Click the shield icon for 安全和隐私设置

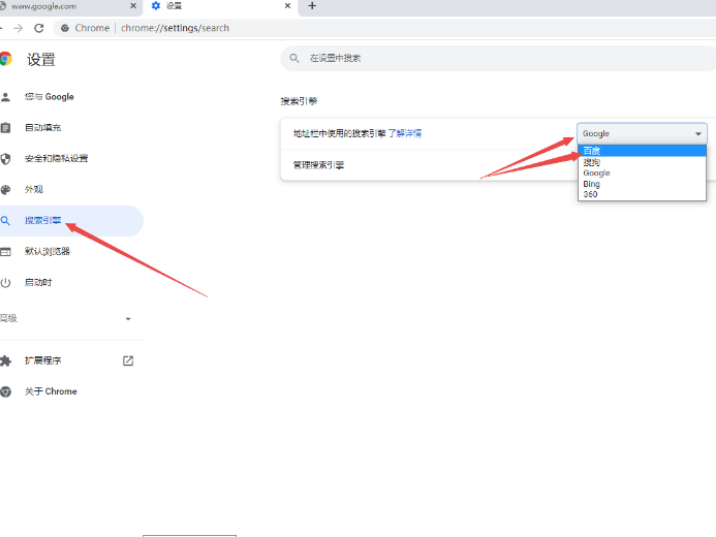coord(5,159)
